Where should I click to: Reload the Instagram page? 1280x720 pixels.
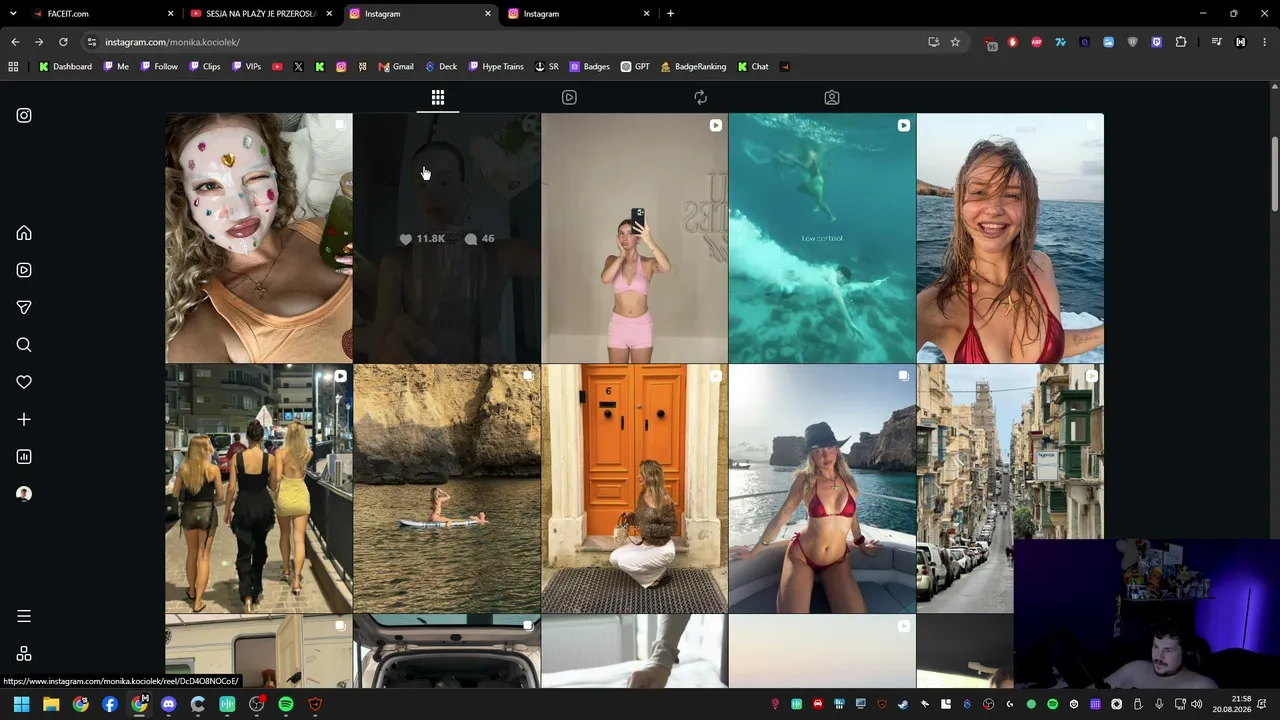coord(63,42)
